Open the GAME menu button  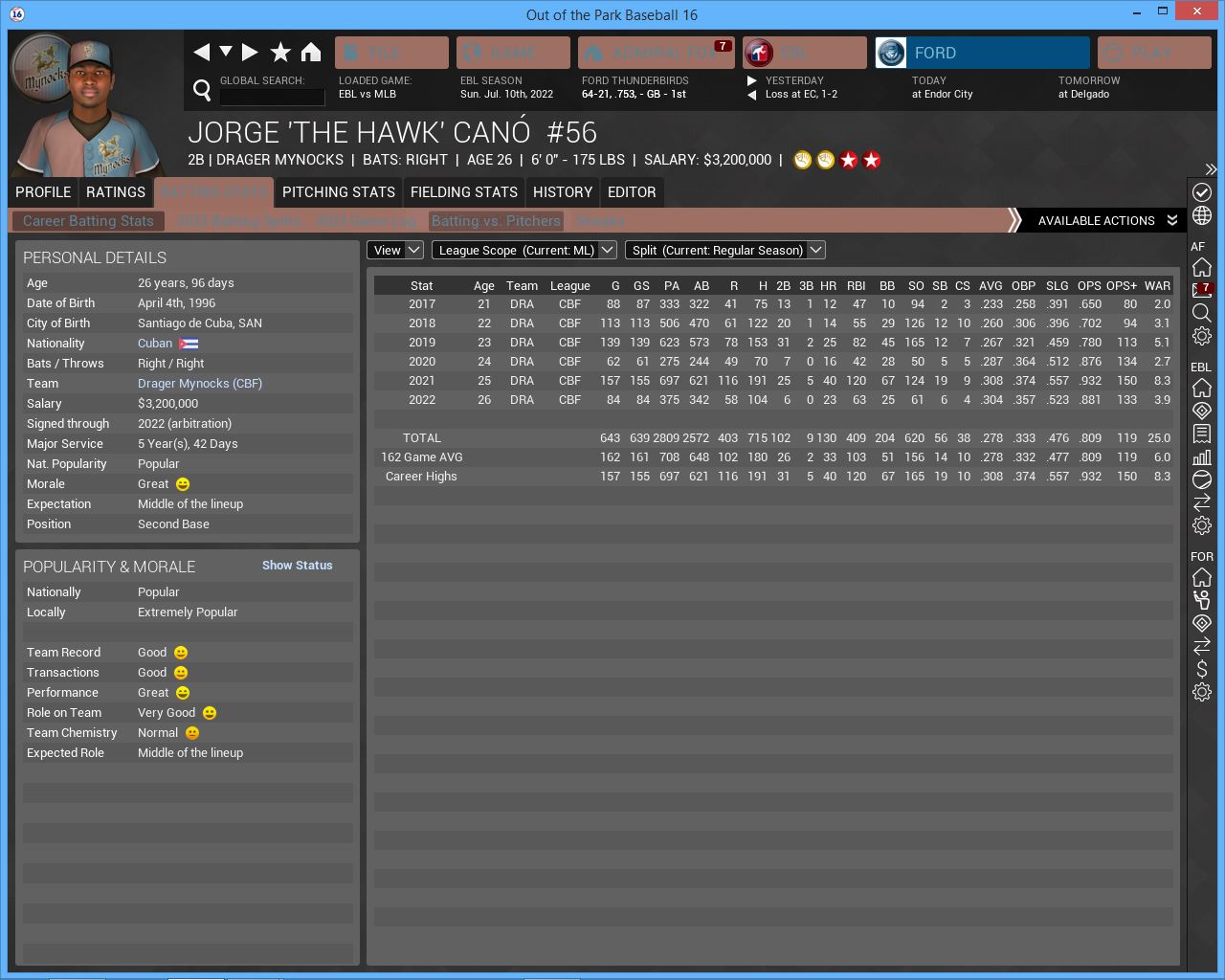513,53
